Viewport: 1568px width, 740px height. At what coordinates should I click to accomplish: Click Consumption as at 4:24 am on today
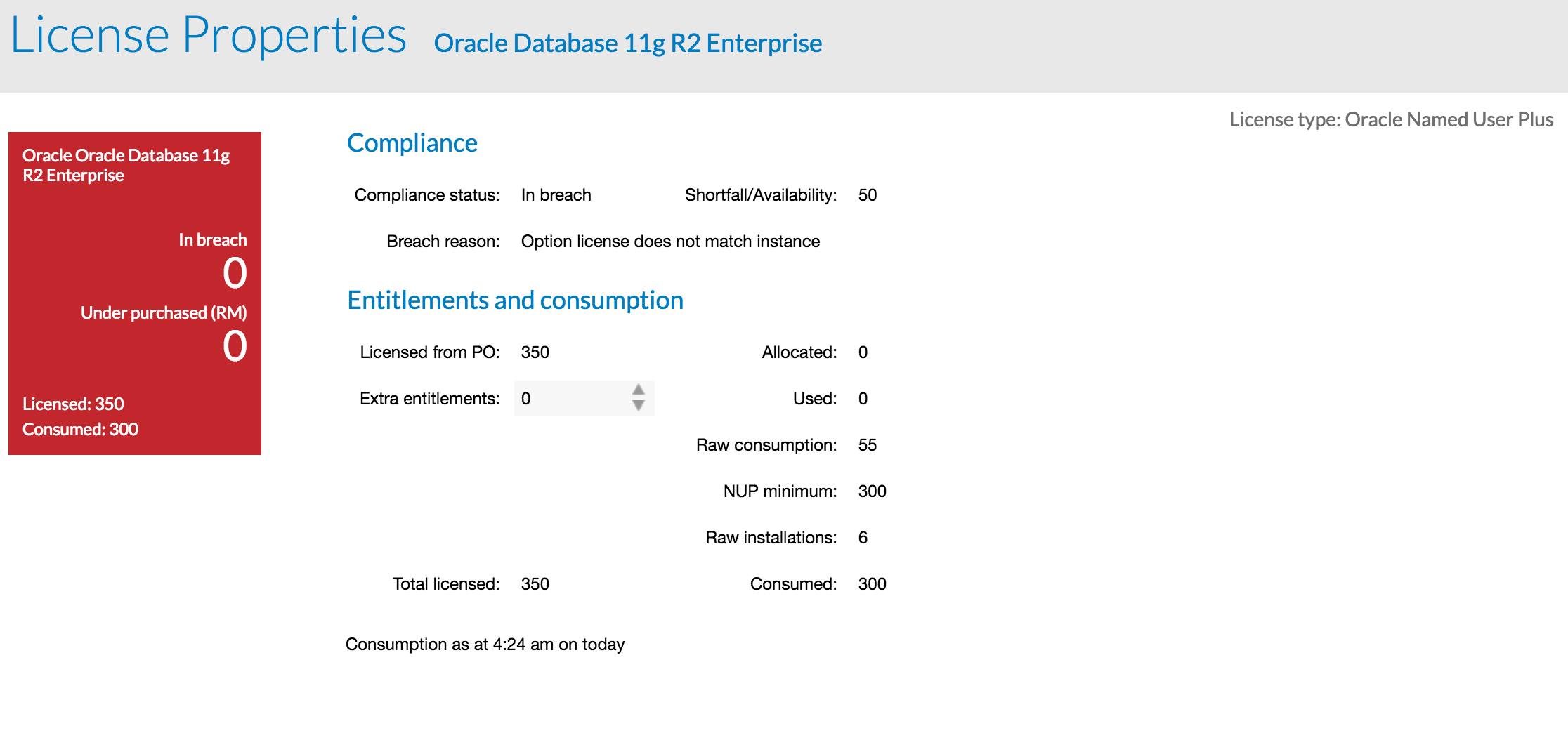[x=485, y=645]
